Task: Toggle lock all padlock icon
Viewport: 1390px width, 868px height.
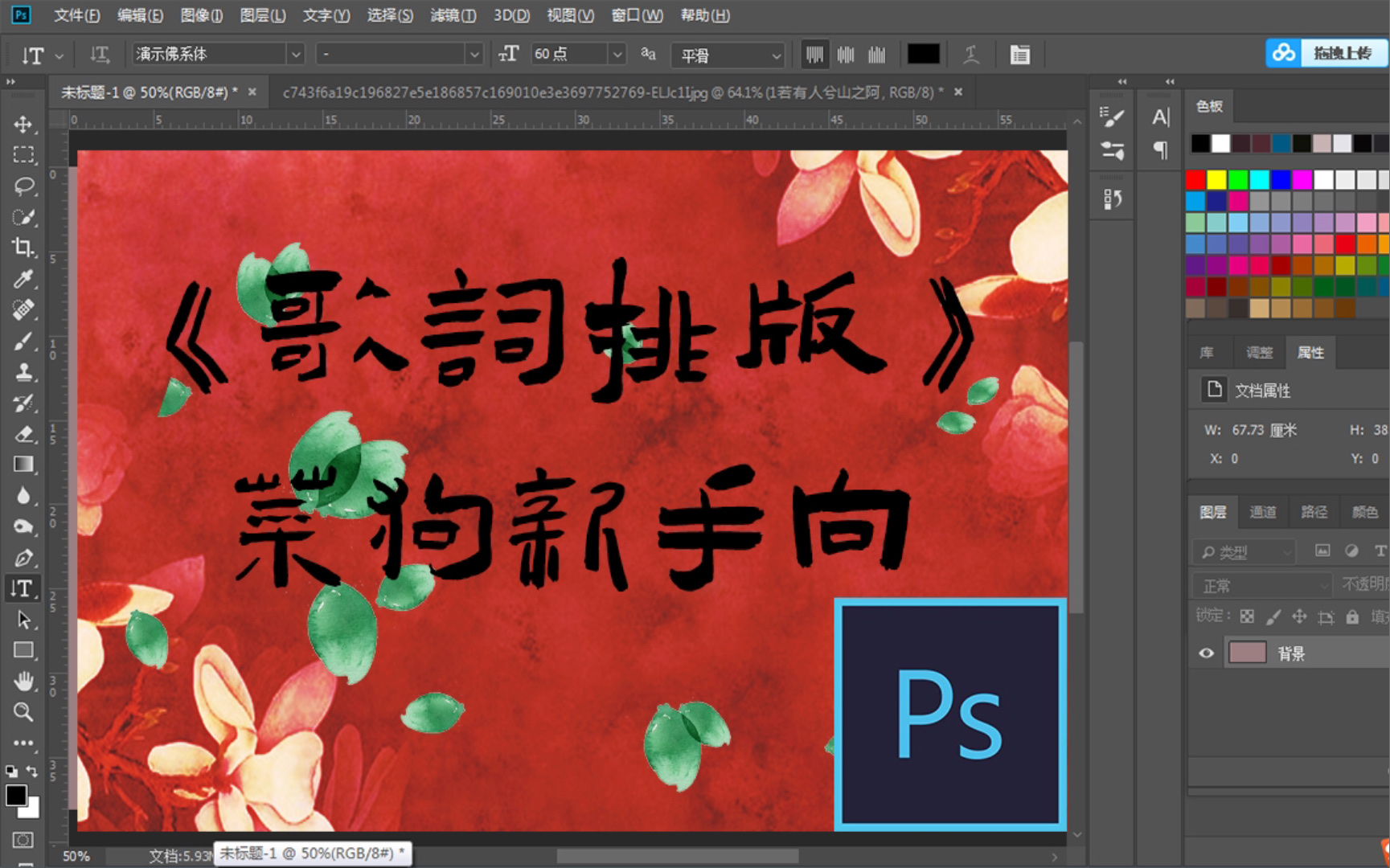Action: 1352,616
